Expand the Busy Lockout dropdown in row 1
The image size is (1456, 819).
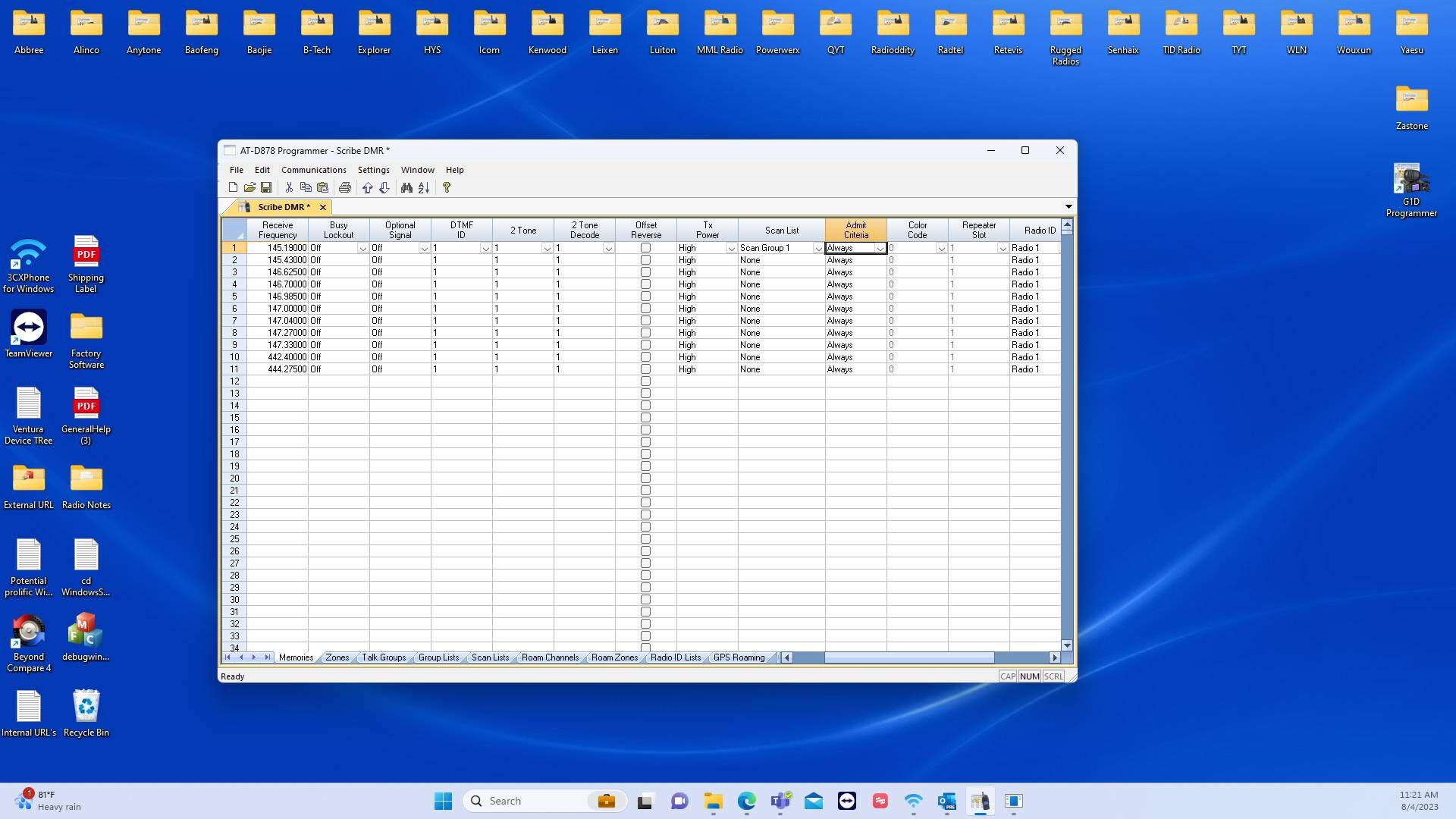pos(362,249)
